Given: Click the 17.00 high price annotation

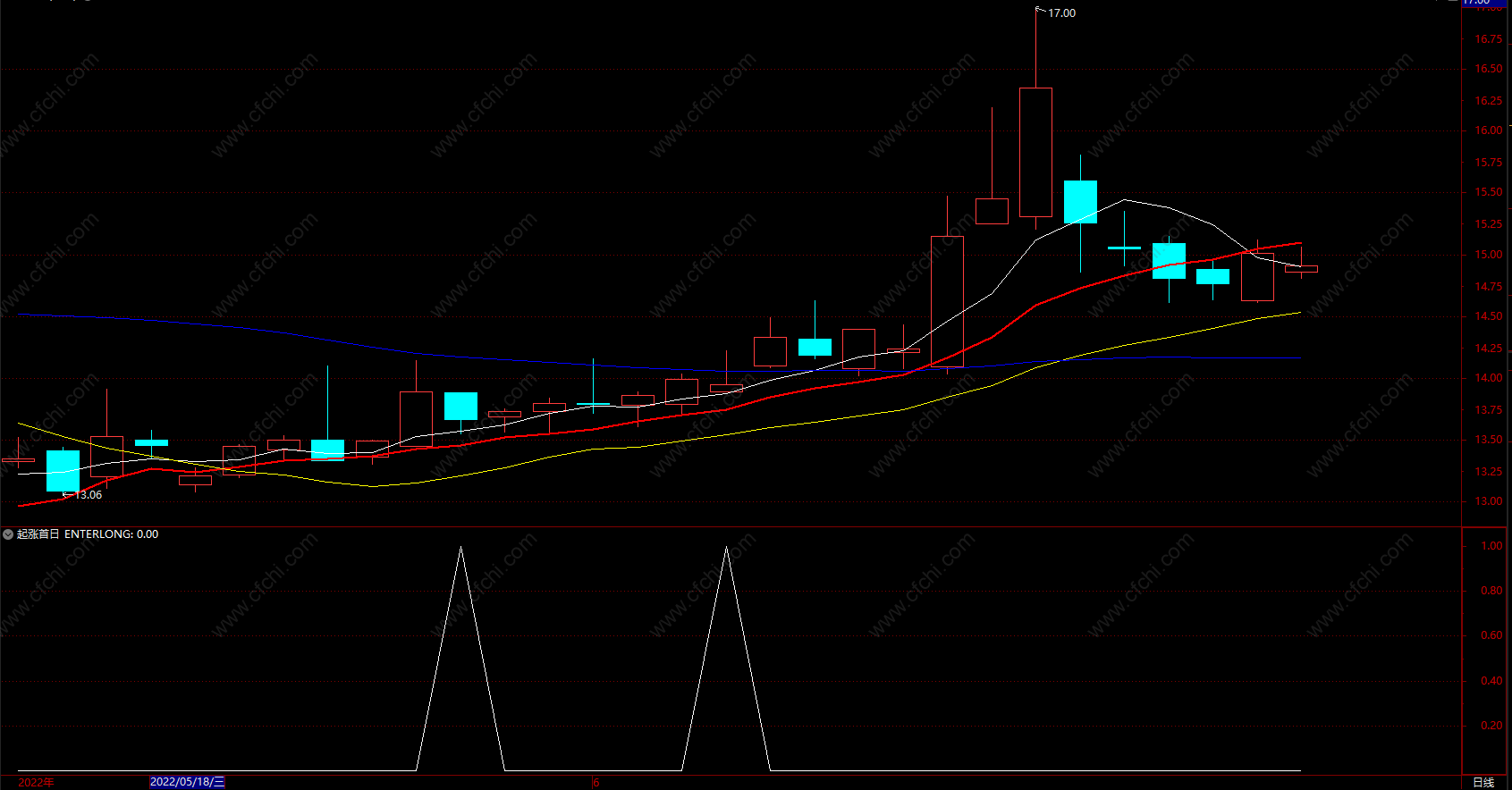Looking at the screenshot, I should tap(1061, 13).
